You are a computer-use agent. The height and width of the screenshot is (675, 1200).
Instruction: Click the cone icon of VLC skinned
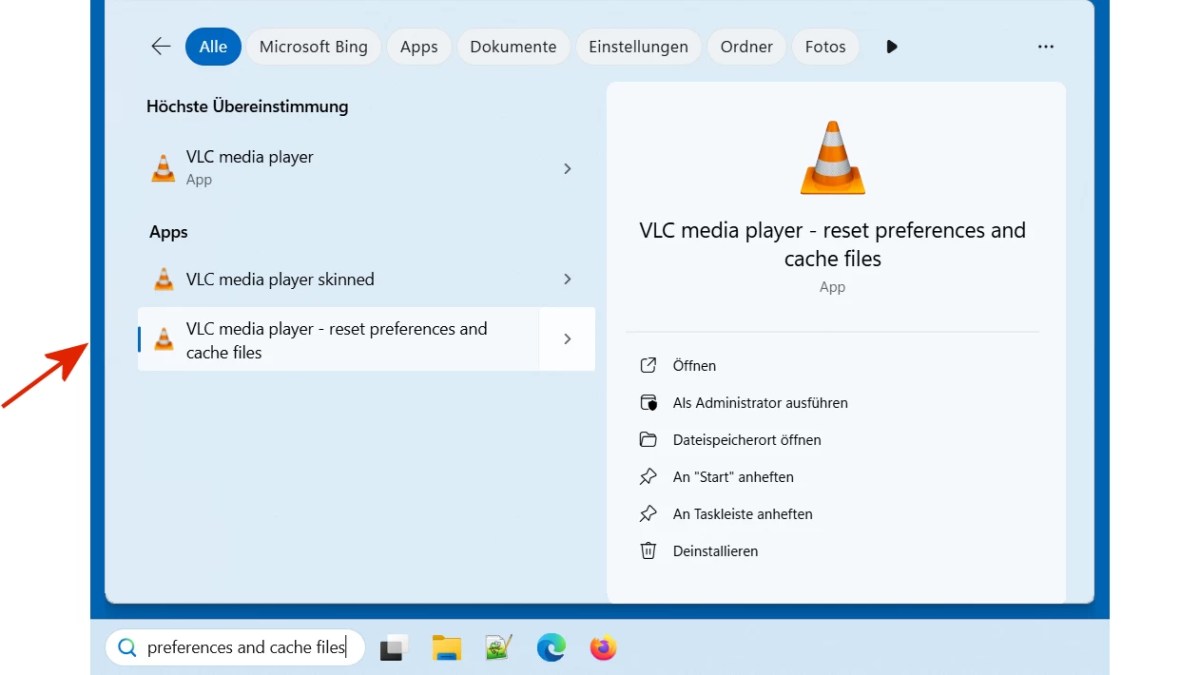pyautogui.click(x=163, y=280)
